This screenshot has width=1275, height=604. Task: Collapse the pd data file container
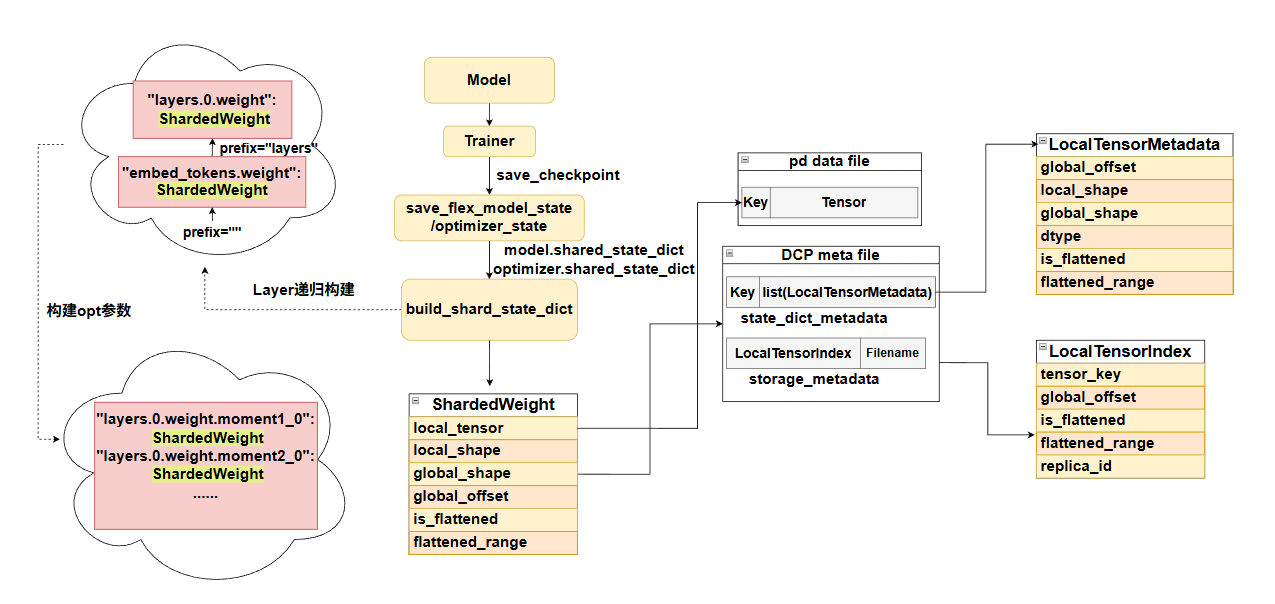pos(744,160)
